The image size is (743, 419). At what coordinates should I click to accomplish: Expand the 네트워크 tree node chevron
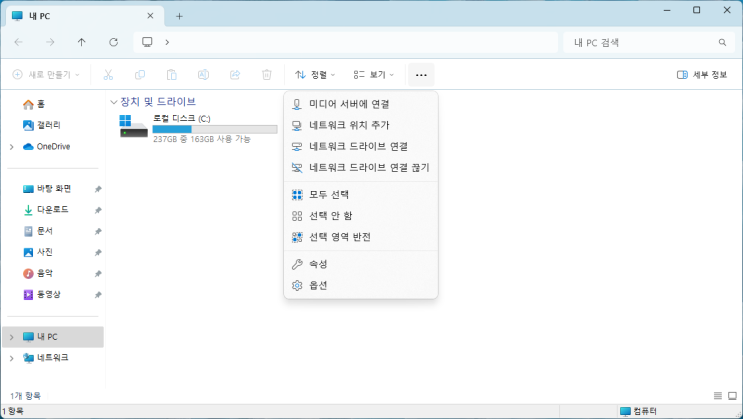click(x=11, y=358)
